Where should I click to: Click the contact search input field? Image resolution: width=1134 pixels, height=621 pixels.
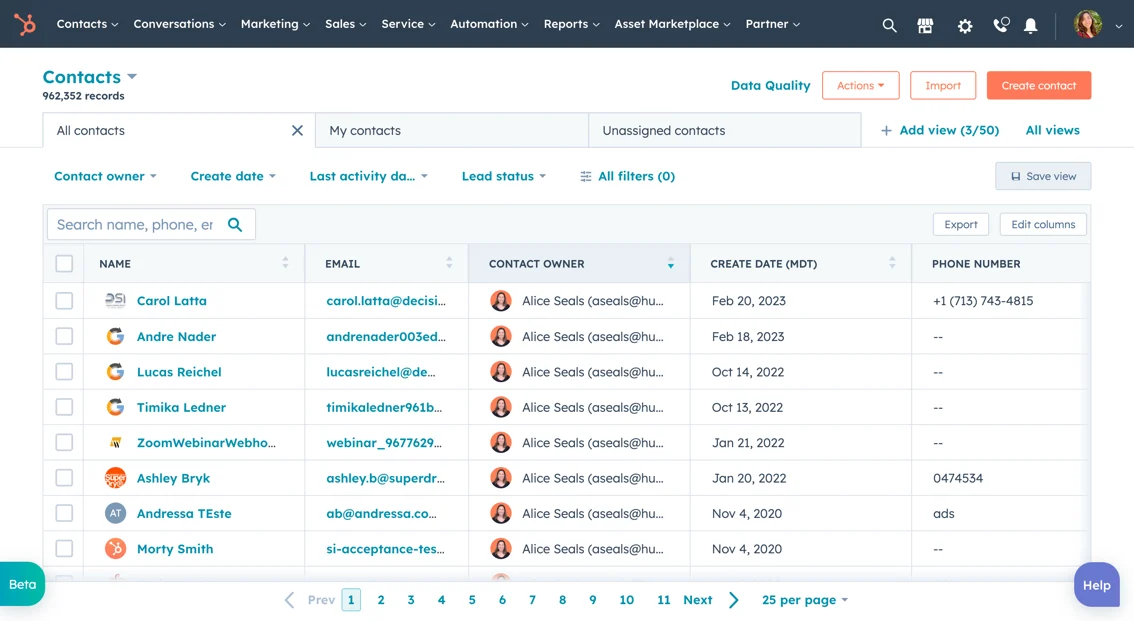tap(135, 225)
